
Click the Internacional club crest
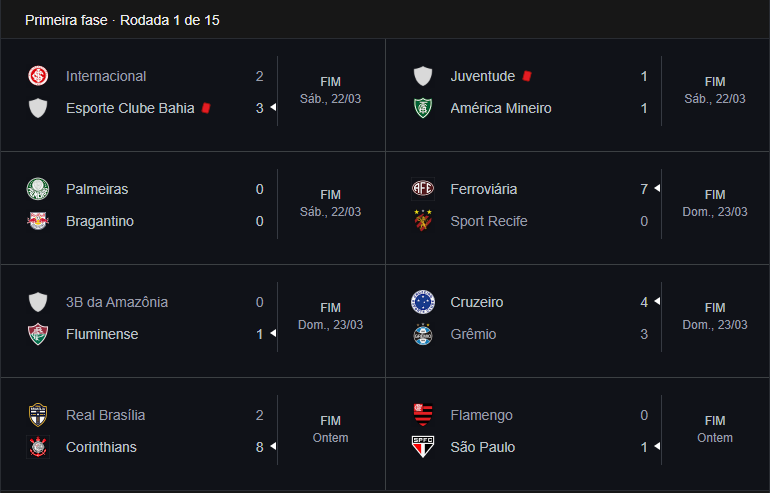point(38,76)
